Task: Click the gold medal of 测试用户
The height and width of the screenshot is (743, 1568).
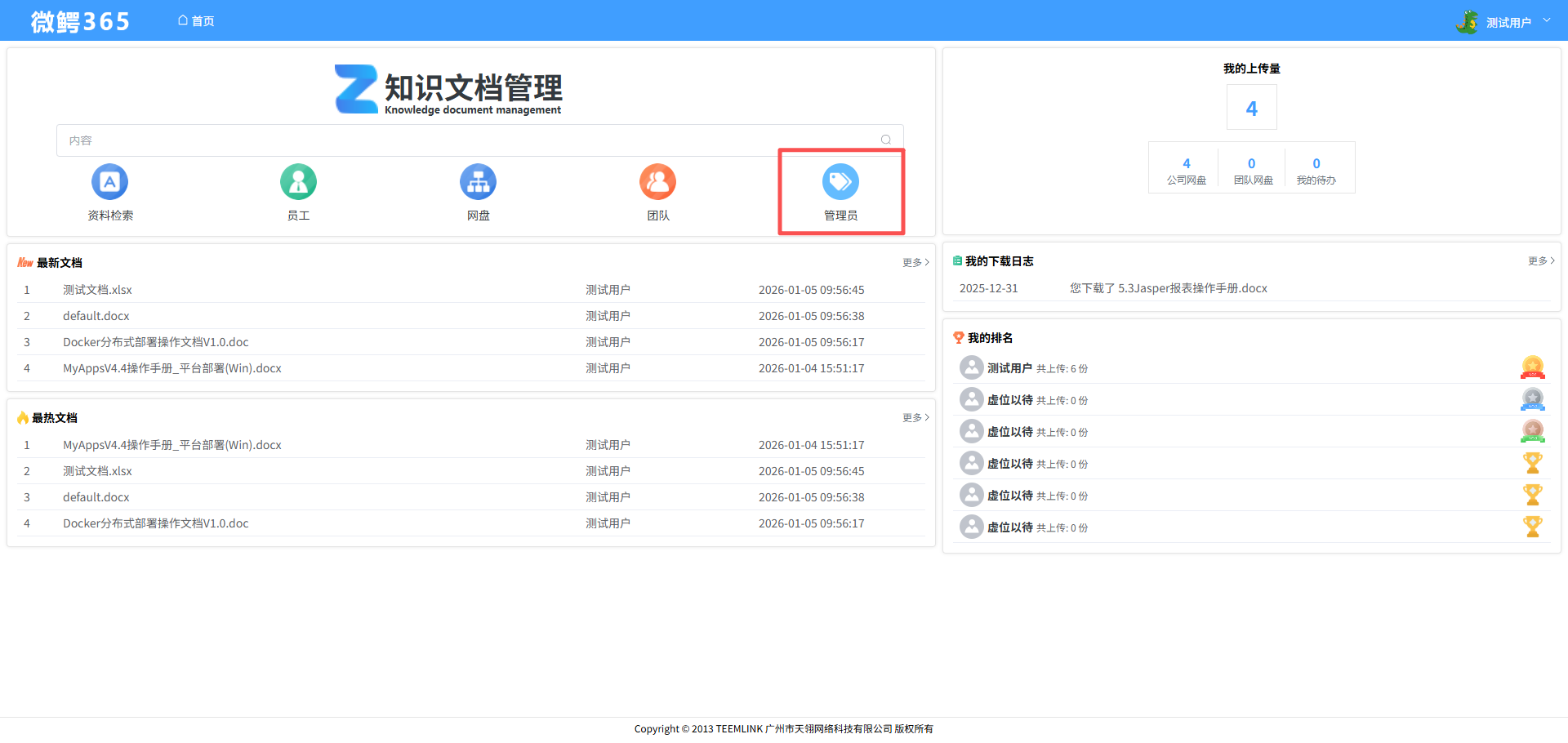Action: pos(1533,367)
